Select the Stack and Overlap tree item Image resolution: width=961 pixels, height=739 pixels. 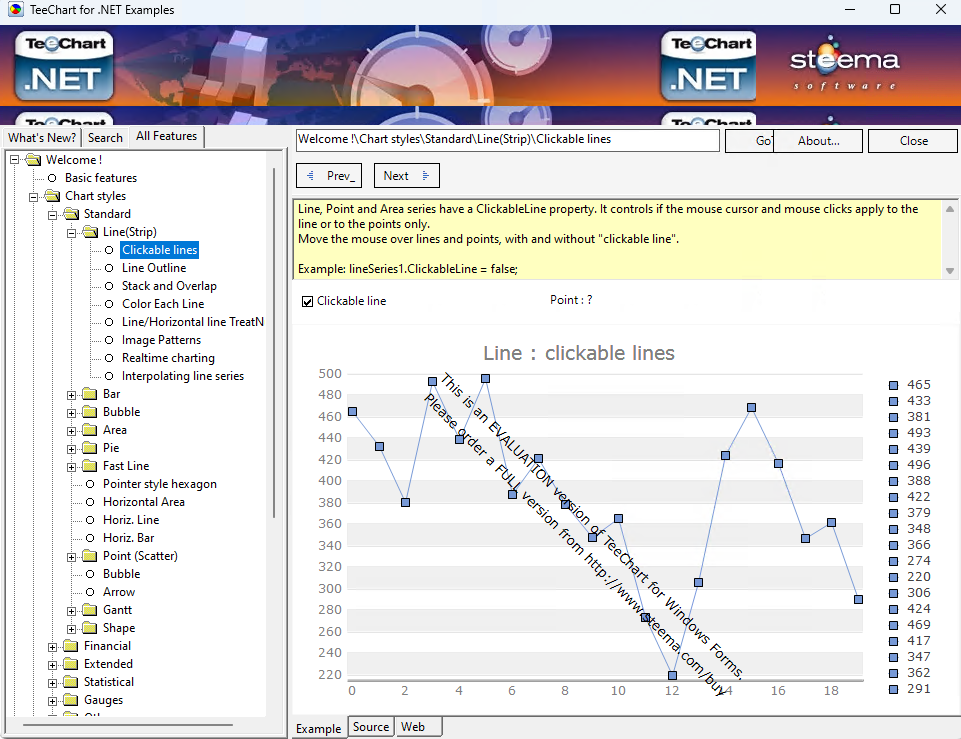click(x=169, y=286)
